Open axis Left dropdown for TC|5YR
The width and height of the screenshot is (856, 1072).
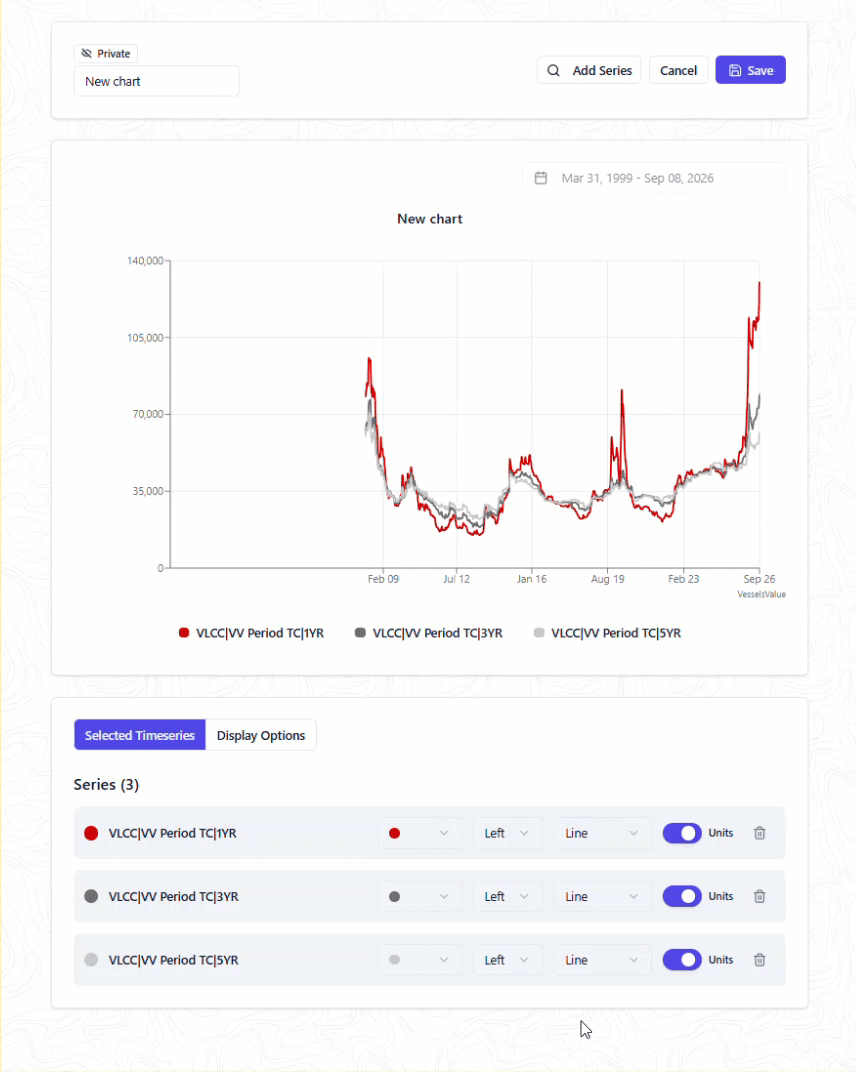507,960
